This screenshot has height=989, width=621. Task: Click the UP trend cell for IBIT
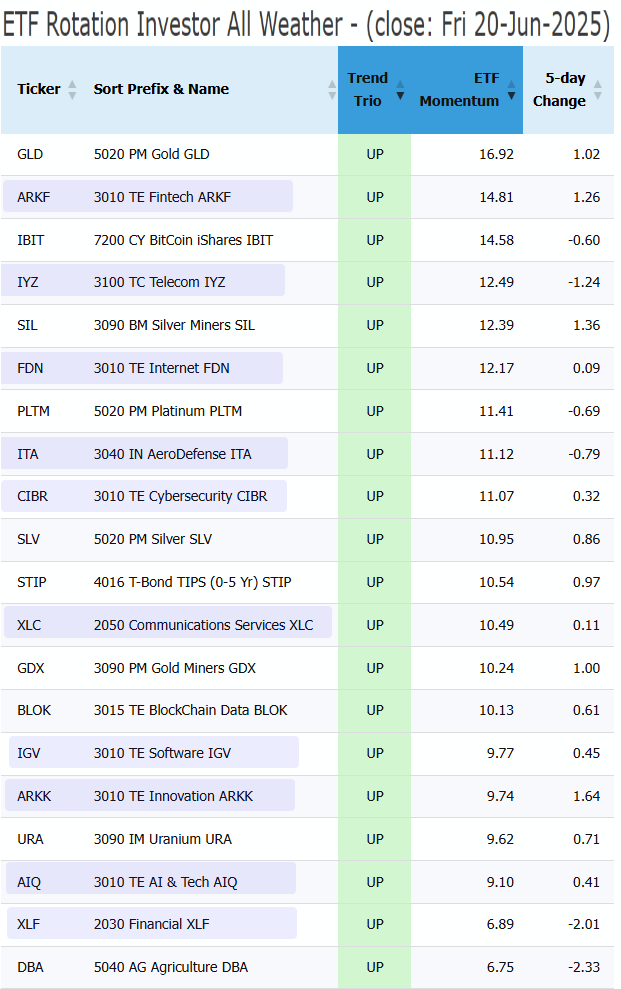(x=374, y=240)
